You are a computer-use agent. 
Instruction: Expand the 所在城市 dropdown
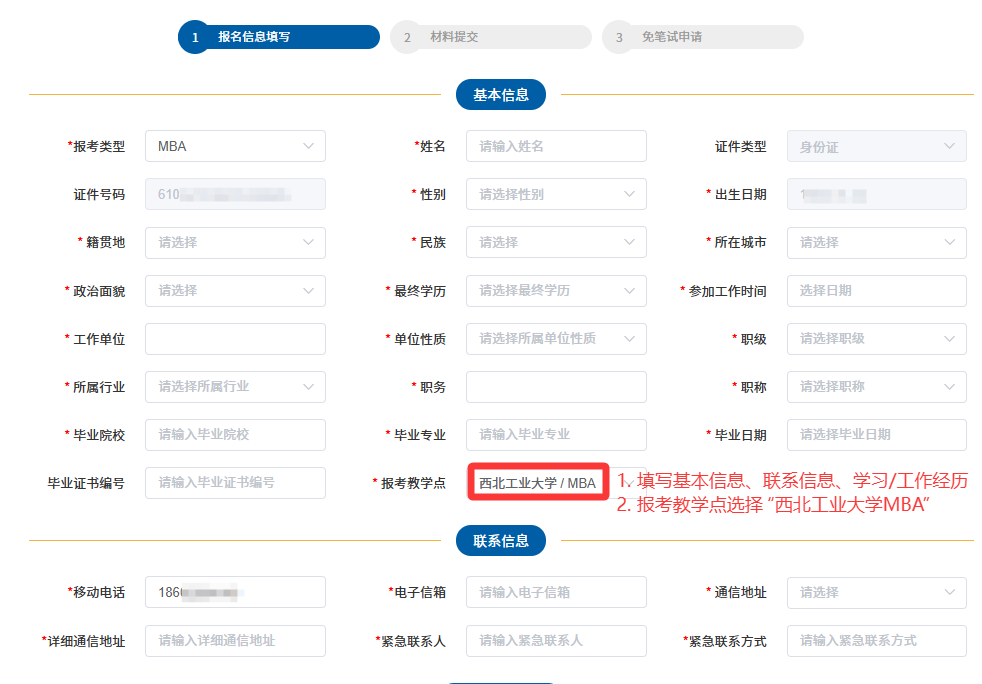tap(875, 242)
